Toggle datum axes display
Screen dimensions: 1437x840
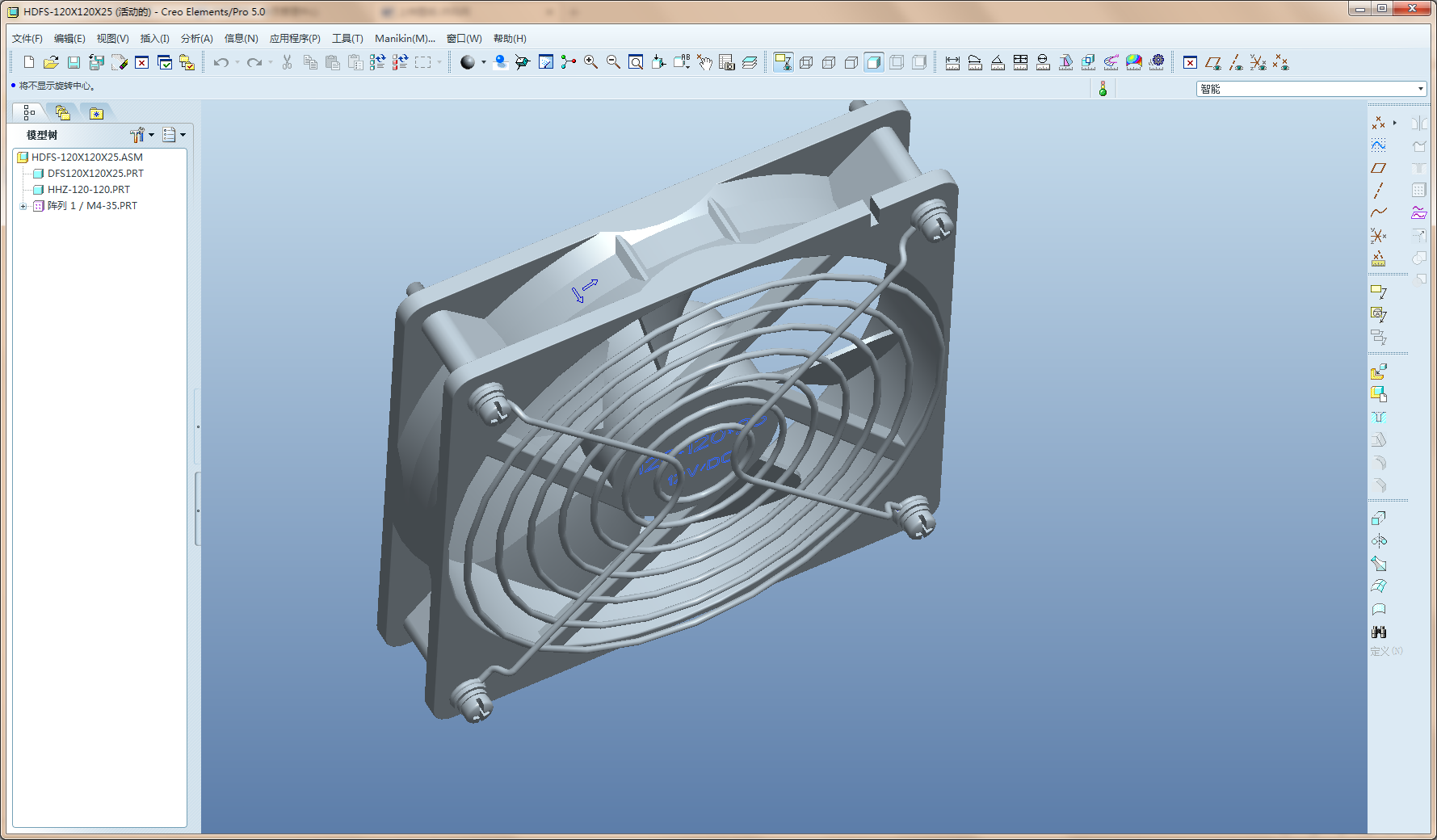(x=1236, y=62)
